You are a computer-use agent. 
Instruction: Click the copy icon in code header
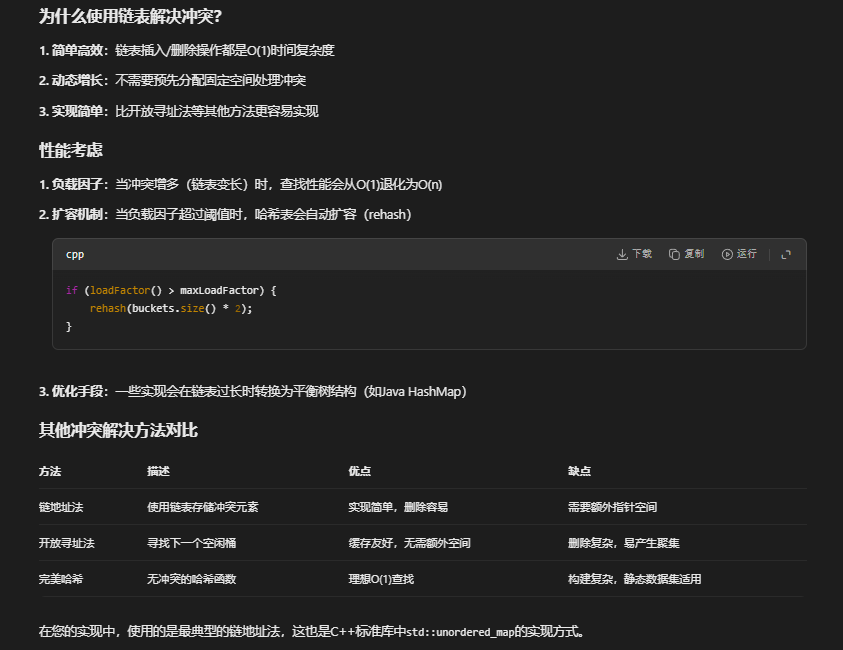pos(674,254)
